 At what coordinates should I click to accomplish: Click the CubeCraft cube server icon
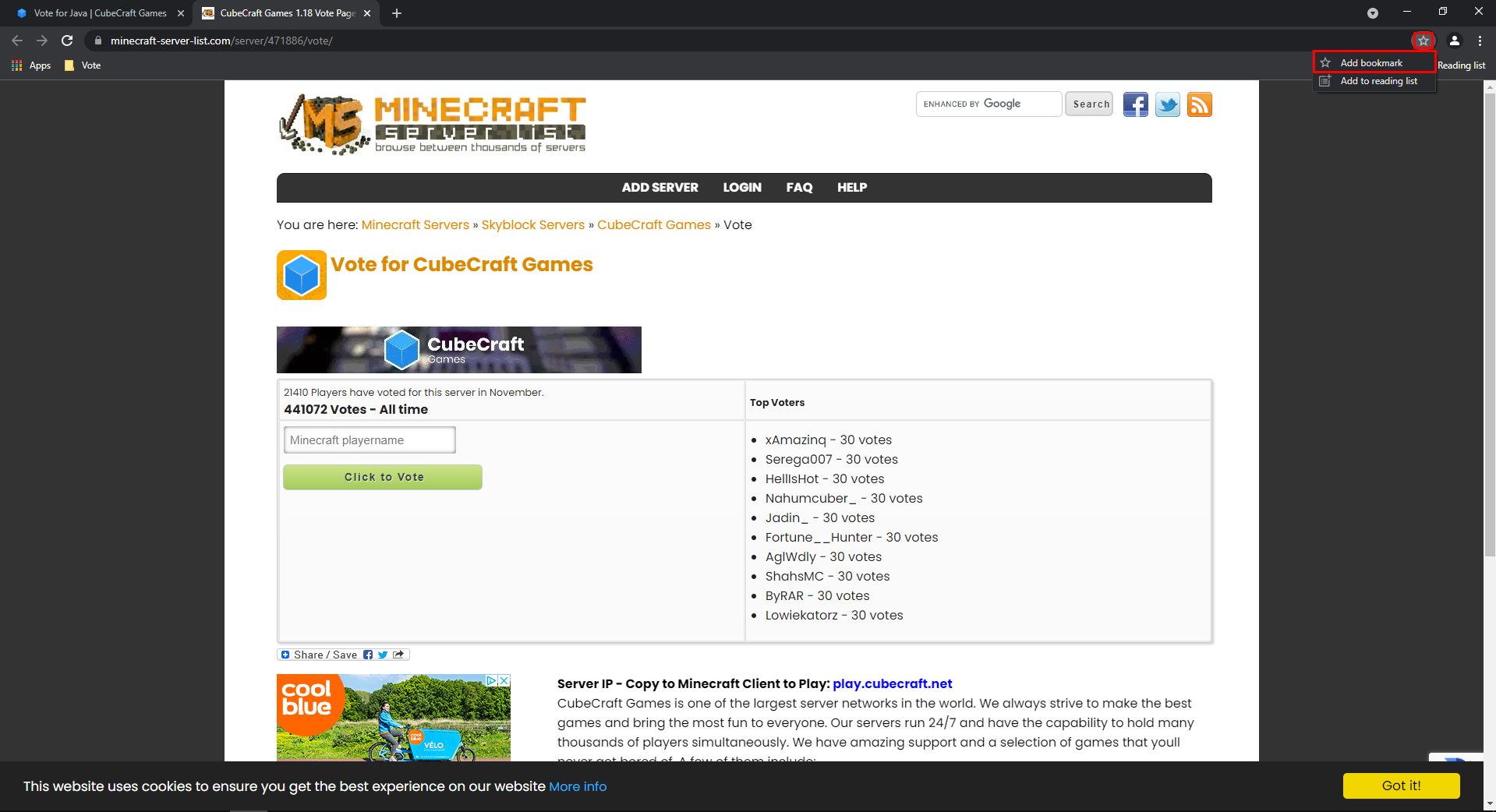302,275
